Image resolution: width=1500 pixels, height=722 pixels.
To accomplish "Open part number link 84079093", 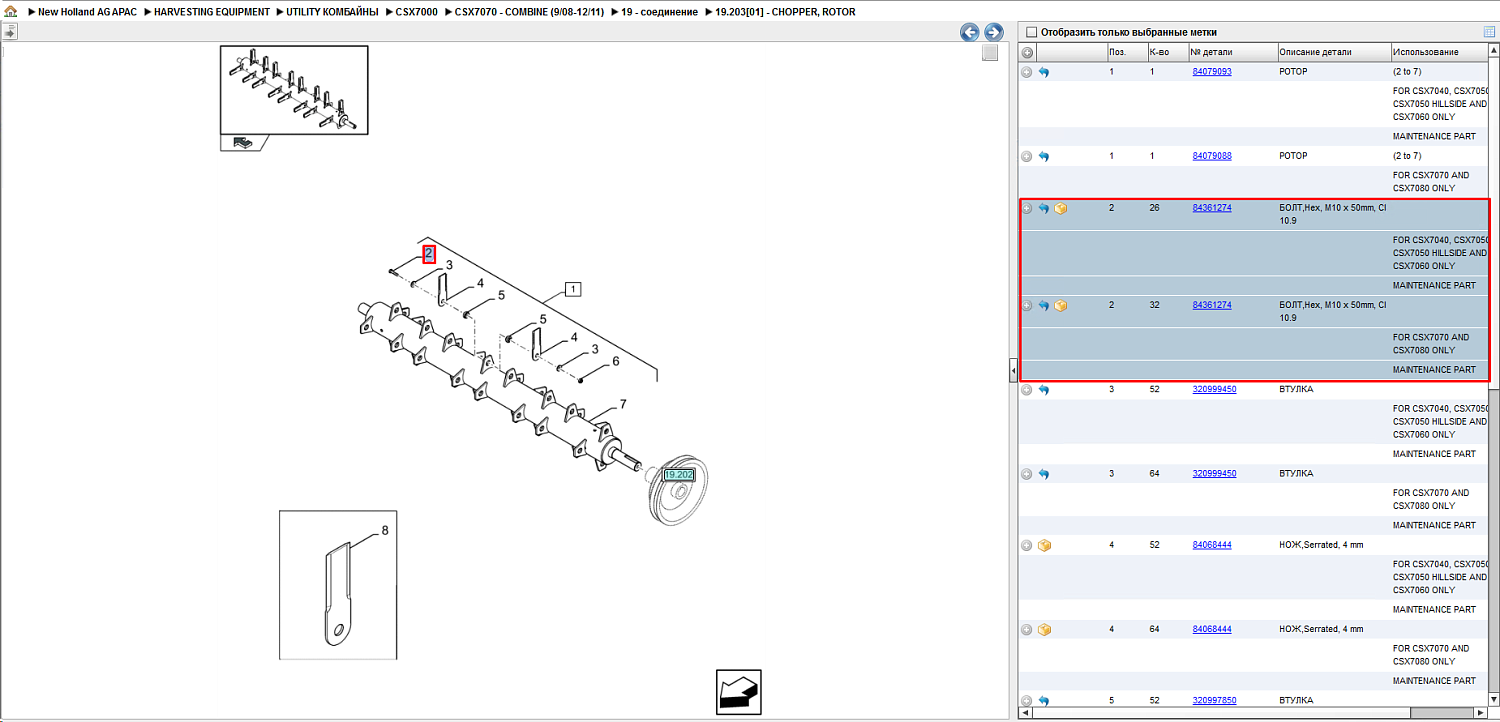I will (x=1212, y=72).
